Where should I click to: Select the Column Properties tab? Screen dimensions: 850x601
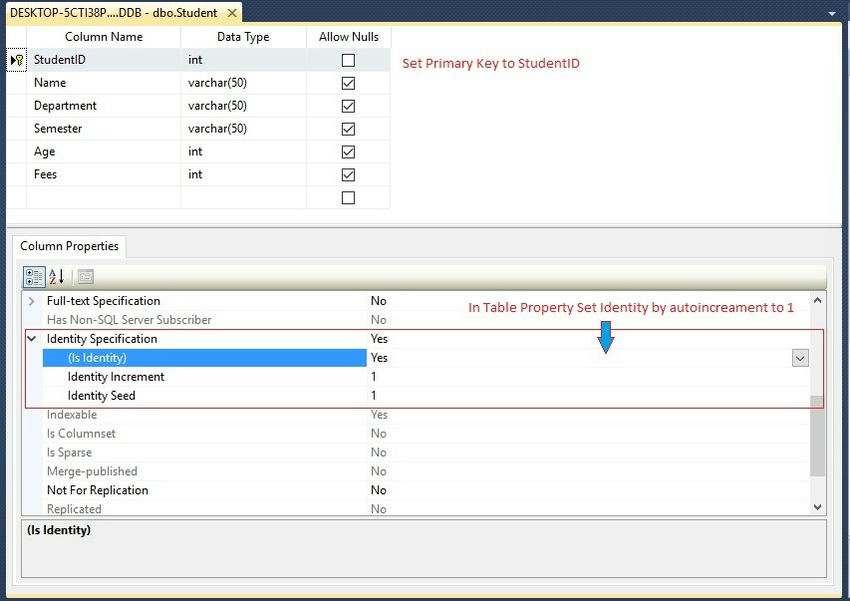pyautogui.click(x=69, y=246)
